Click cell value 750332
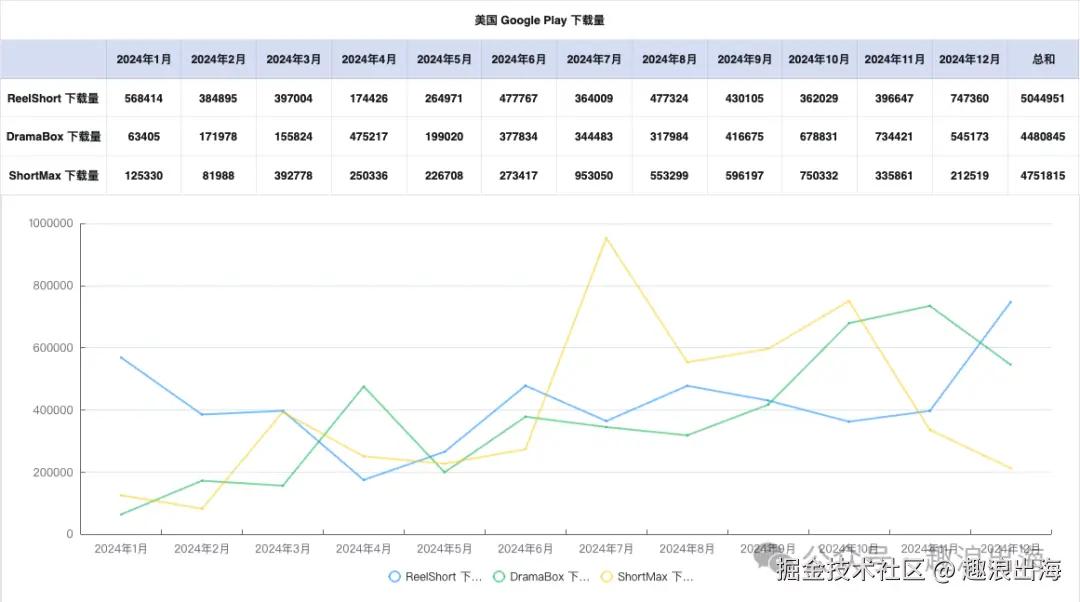The width and height of the screenshot is (1080, 602). tap(819, 176)
